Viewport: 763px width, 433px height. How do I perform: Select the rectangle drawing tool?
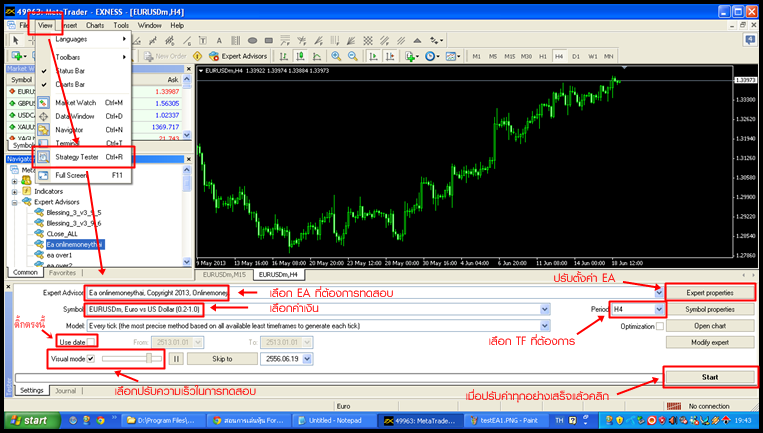[269, 40]
